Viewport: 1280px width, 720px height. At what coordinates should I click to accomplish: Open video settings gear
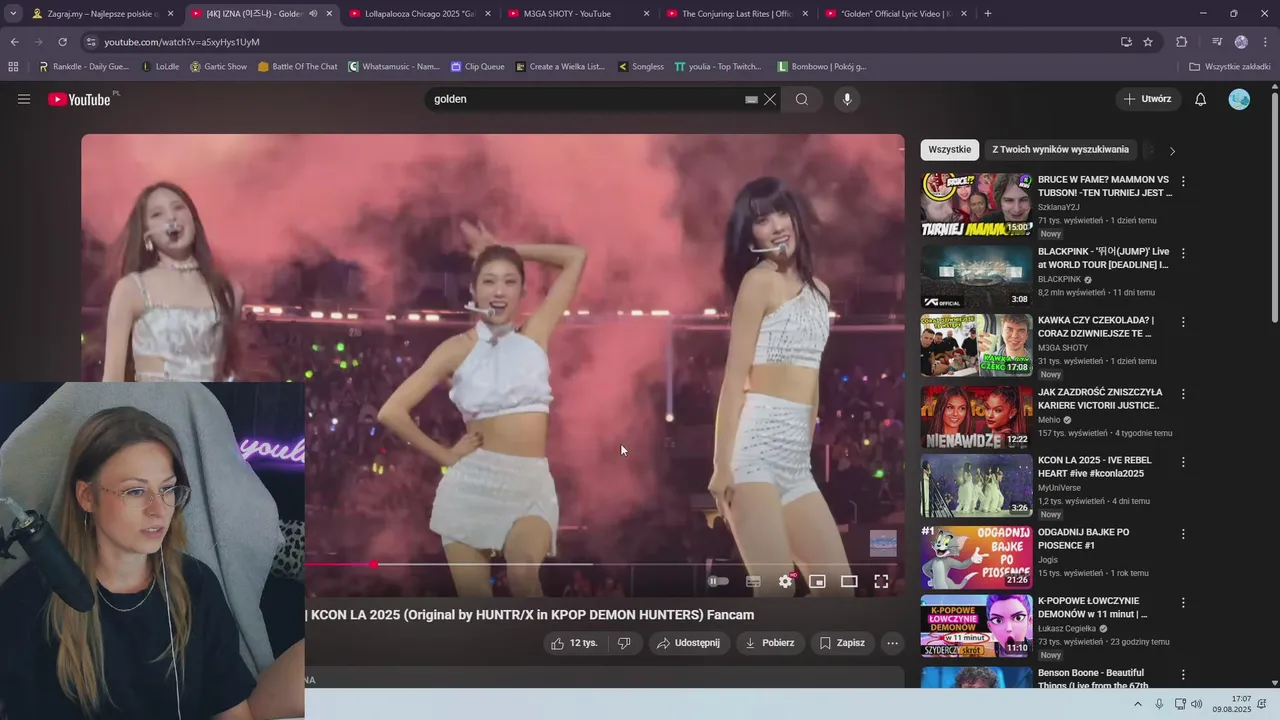[786, 581]
